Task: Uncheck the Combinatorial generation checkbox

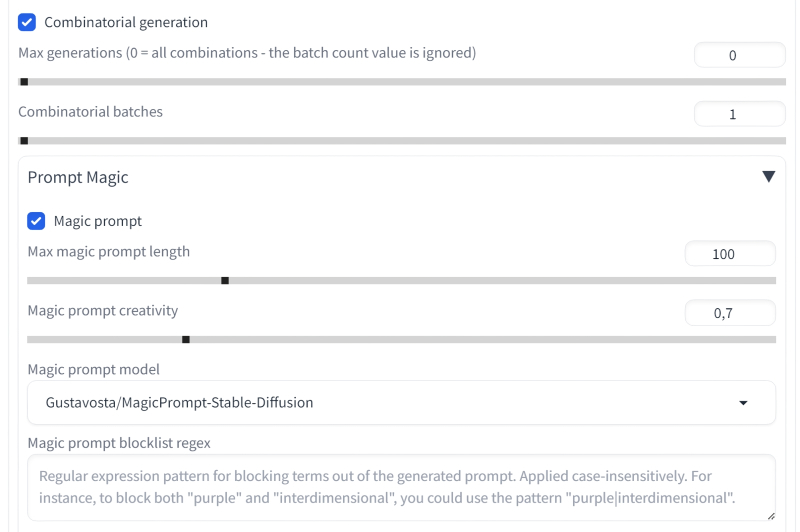Action: [27, 22]
